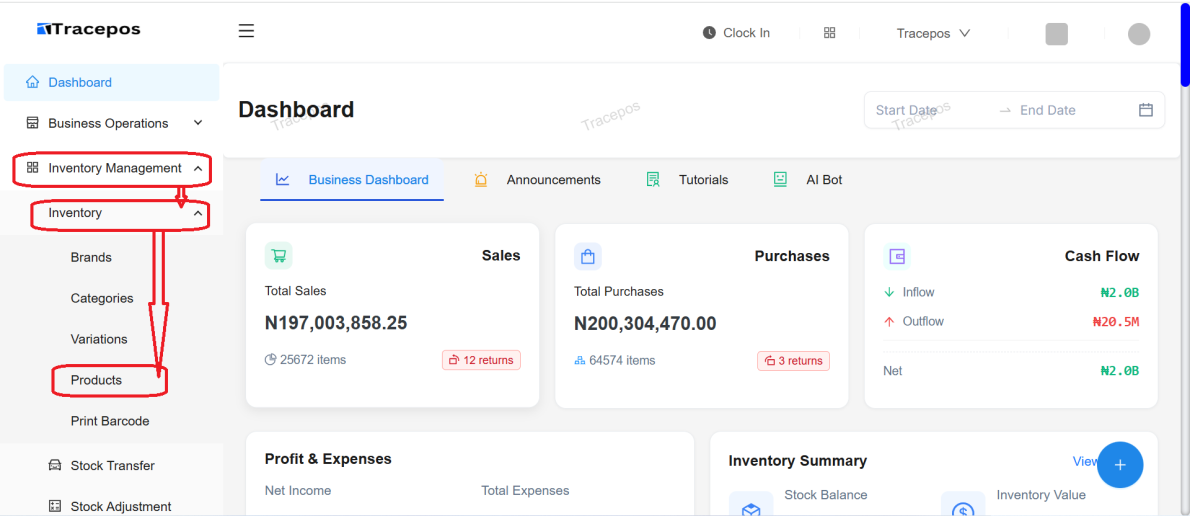Collapse Inventory Management chevron

198,168
